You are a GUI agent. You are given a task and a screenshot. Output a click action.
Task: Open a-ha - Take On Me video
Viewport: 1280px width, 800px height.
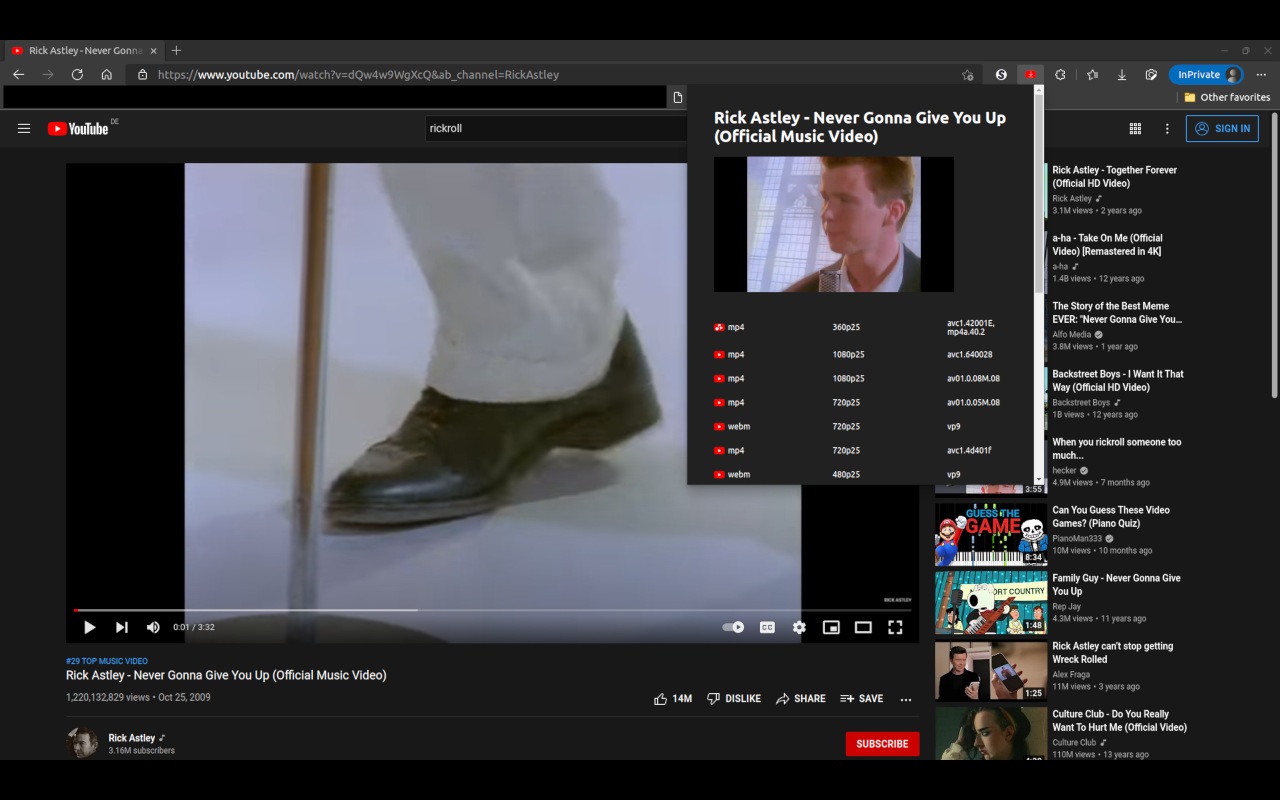1107,244
